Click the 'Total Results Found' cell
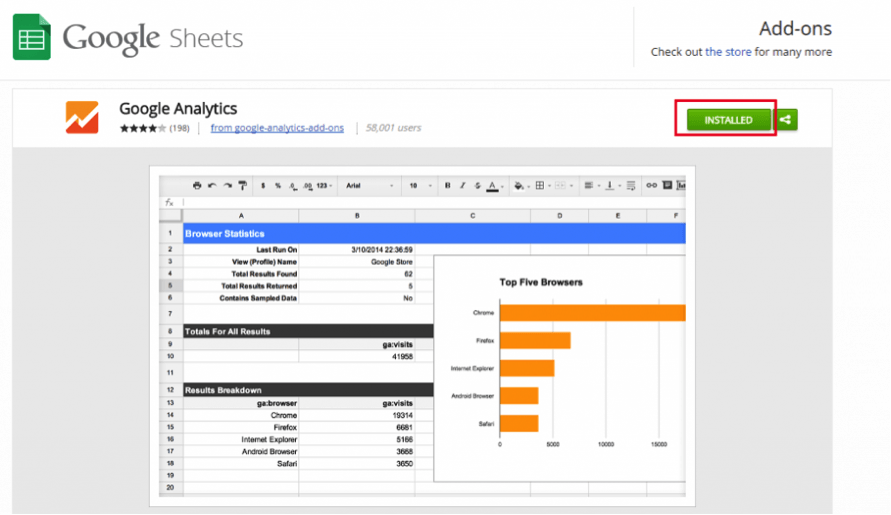This screenshot has height=515, width=891. click(x=241, y=274)
